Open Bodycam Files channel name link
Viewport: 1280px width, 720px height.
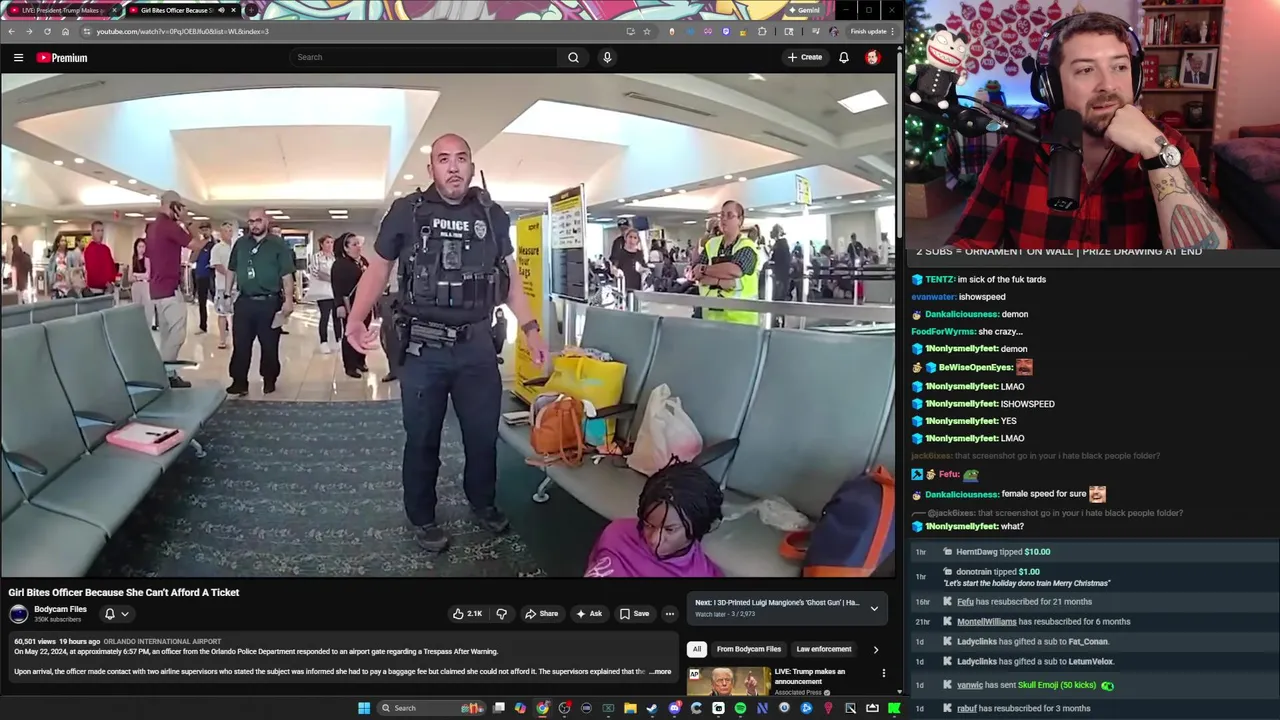pyautogui.click(x=60, y=609)
